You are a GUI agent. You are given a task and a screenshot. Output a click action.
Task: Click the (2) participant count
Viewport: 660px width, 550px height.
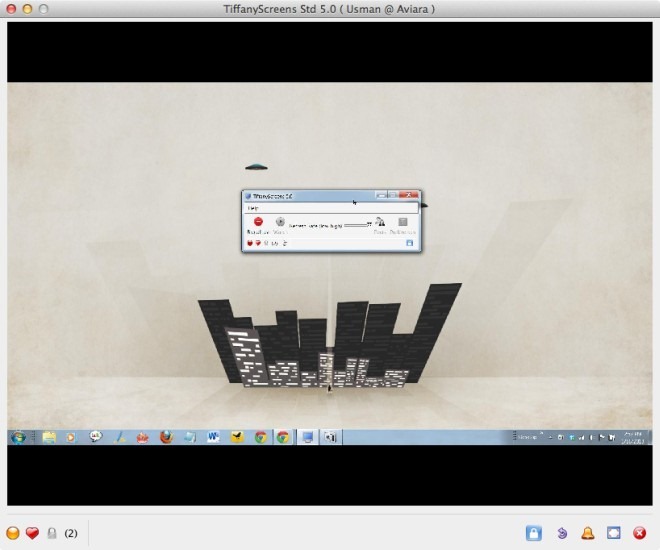71,533
